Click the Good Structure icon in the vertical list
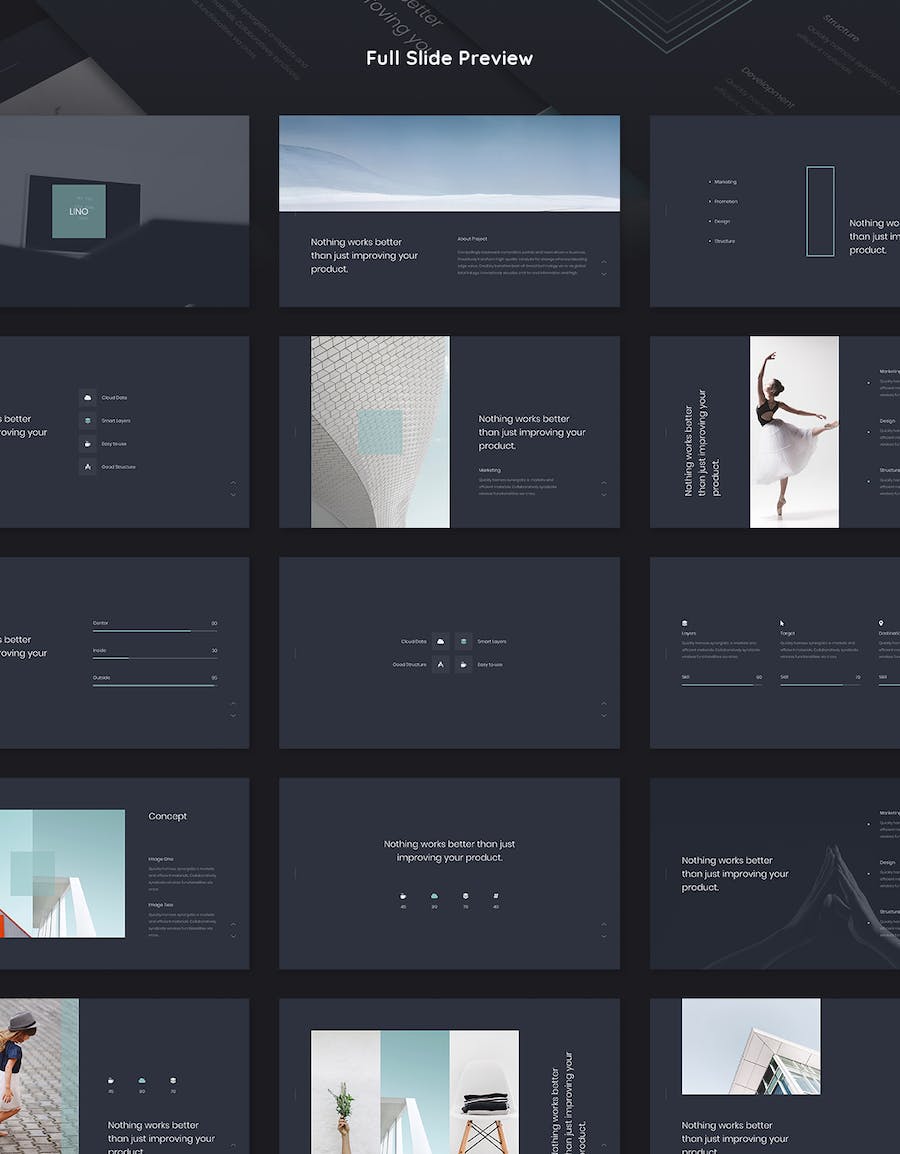900x1154 pixels. click(88, 467)
